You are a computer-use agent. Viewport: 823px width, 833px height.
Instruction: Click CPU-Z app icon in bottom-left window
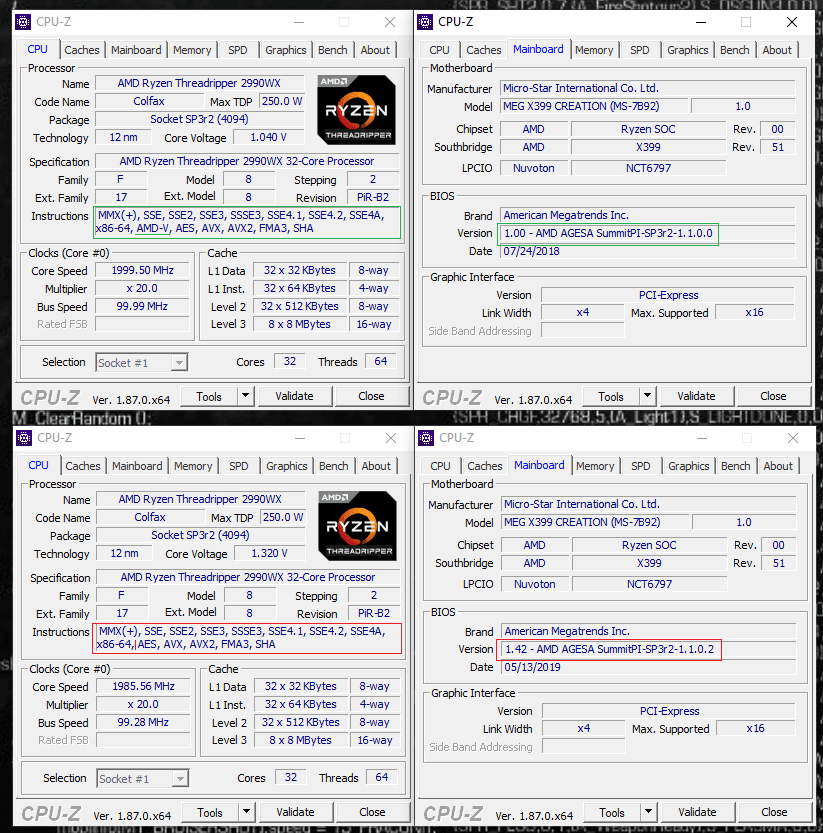[24, 438]
